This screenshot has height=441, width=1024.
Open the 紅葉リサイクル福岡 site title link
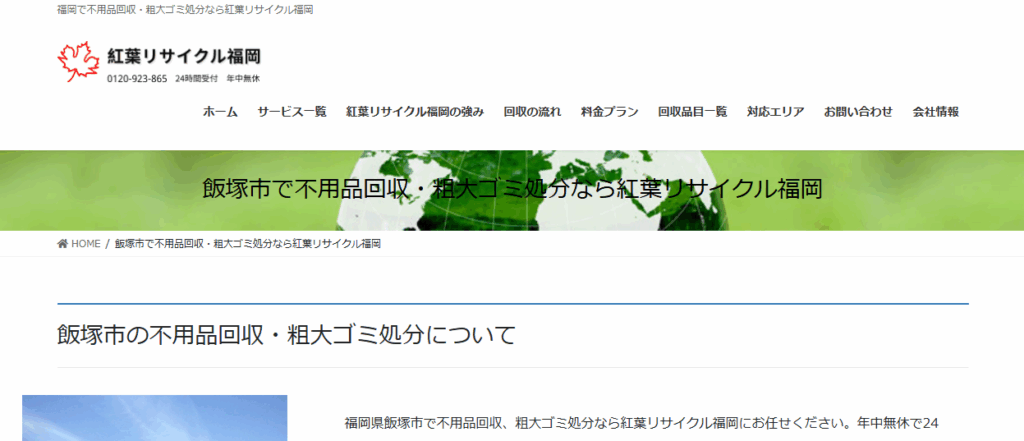pyautogui.click(x=184, y=56)
